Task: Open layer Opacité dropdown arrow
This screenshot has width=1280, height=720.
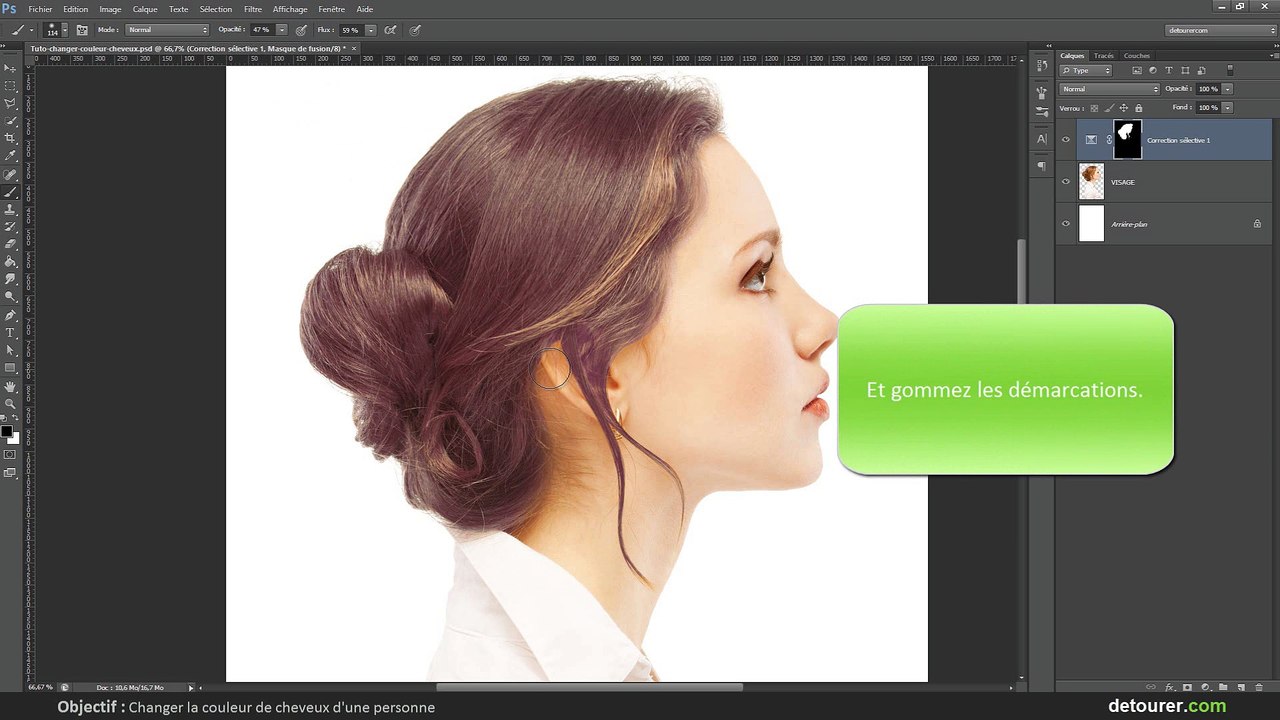Action: 1227,89
